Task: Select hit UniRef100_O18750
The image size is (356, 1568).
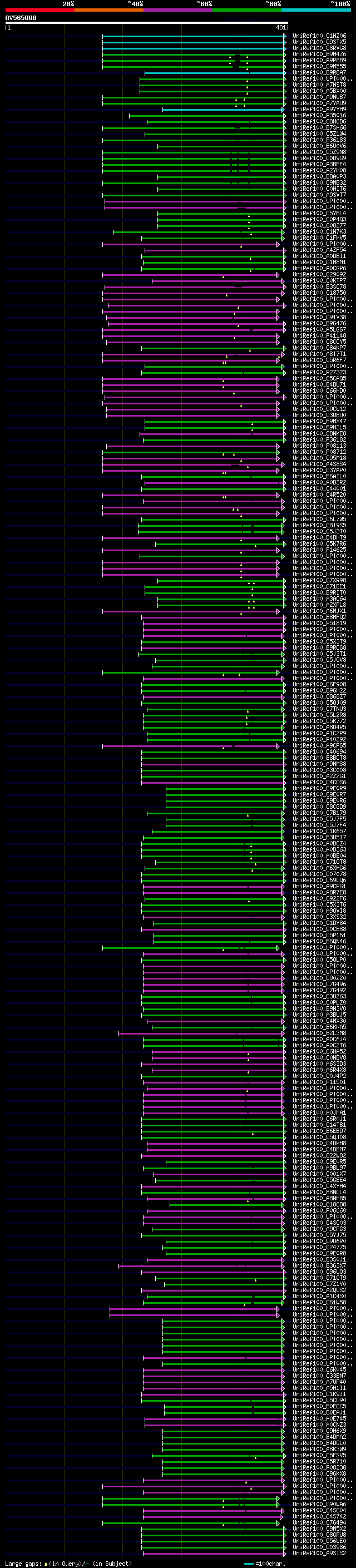Action: pyautogui.click(x=319, y=293)
